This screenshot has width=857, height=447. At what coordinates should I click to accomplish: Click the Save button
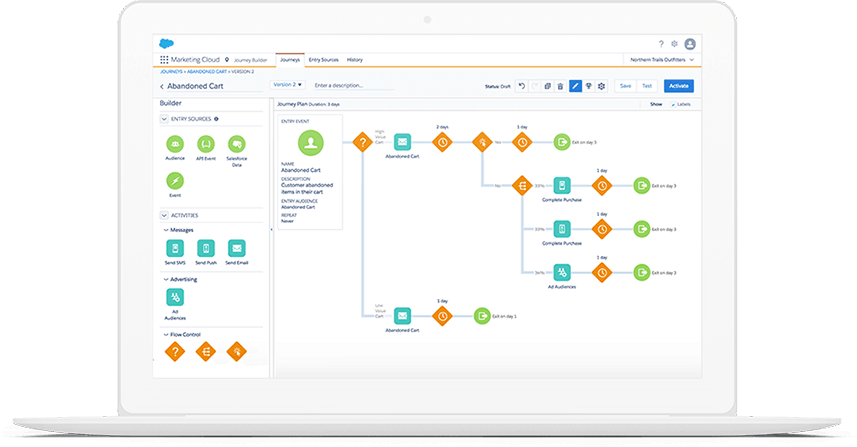[626, 86]
